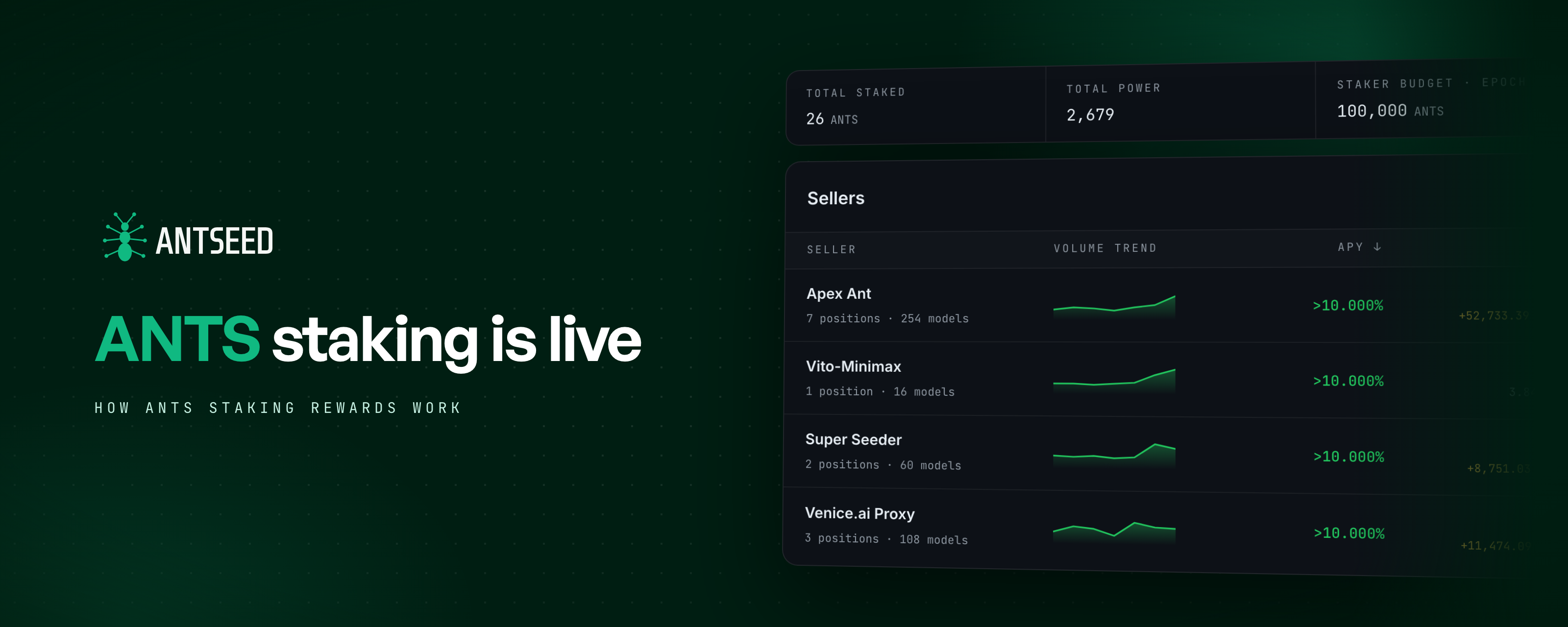Click the Total Power stat label
Viewport: 1568px width, 627px height.
click(x=1113, y=88)
